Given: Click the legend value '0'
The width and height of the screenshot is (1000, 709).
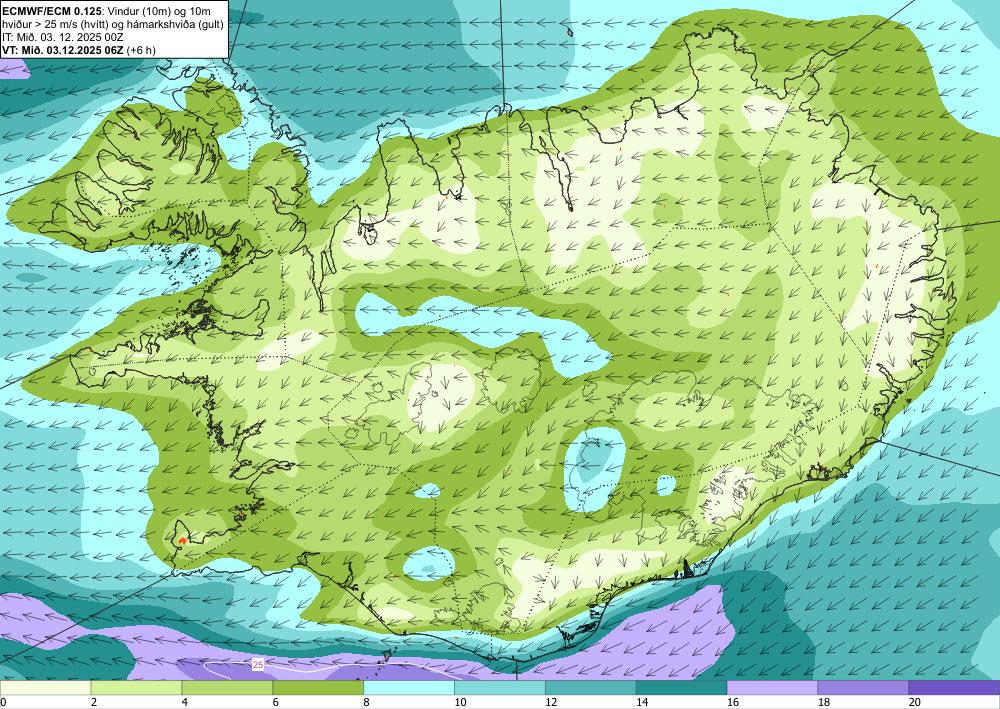Looking at the screenshot, I should click(x=3, y=703).
